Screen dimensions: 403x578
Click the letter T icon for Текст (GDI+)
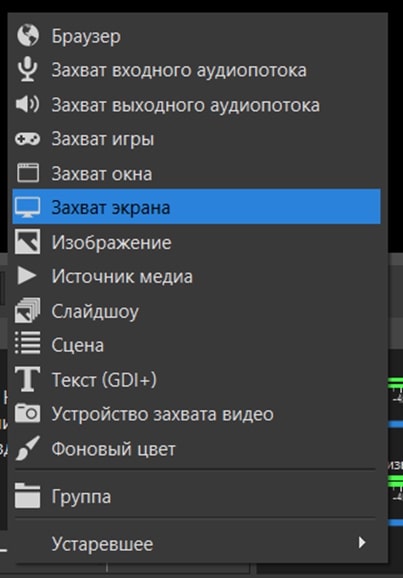pyautogui.click(x=28, y=379)
